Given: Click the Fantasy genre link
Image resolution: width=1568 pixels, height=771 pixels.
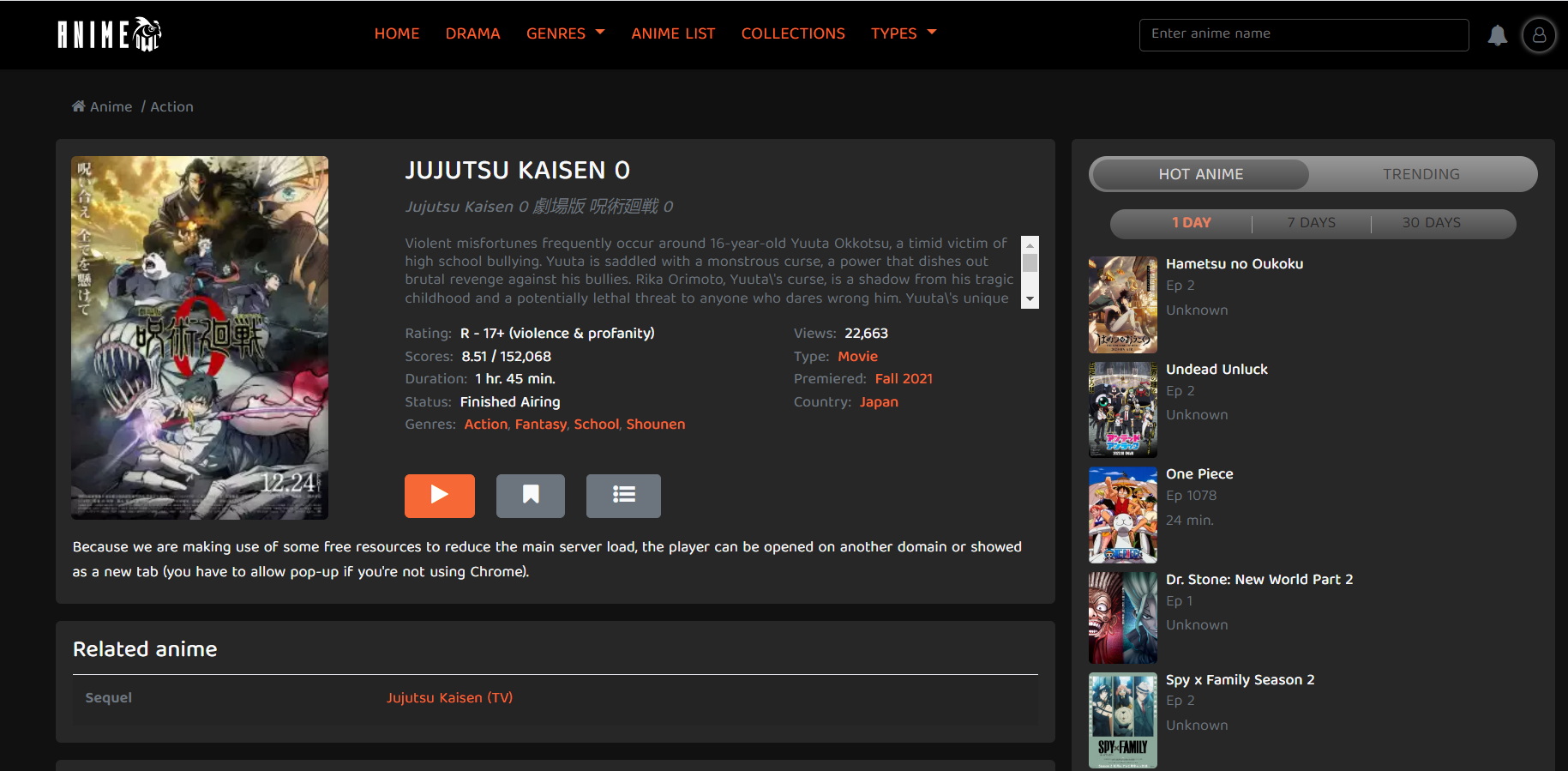Looking at the screenshot, I should click(x=540, y=425).
